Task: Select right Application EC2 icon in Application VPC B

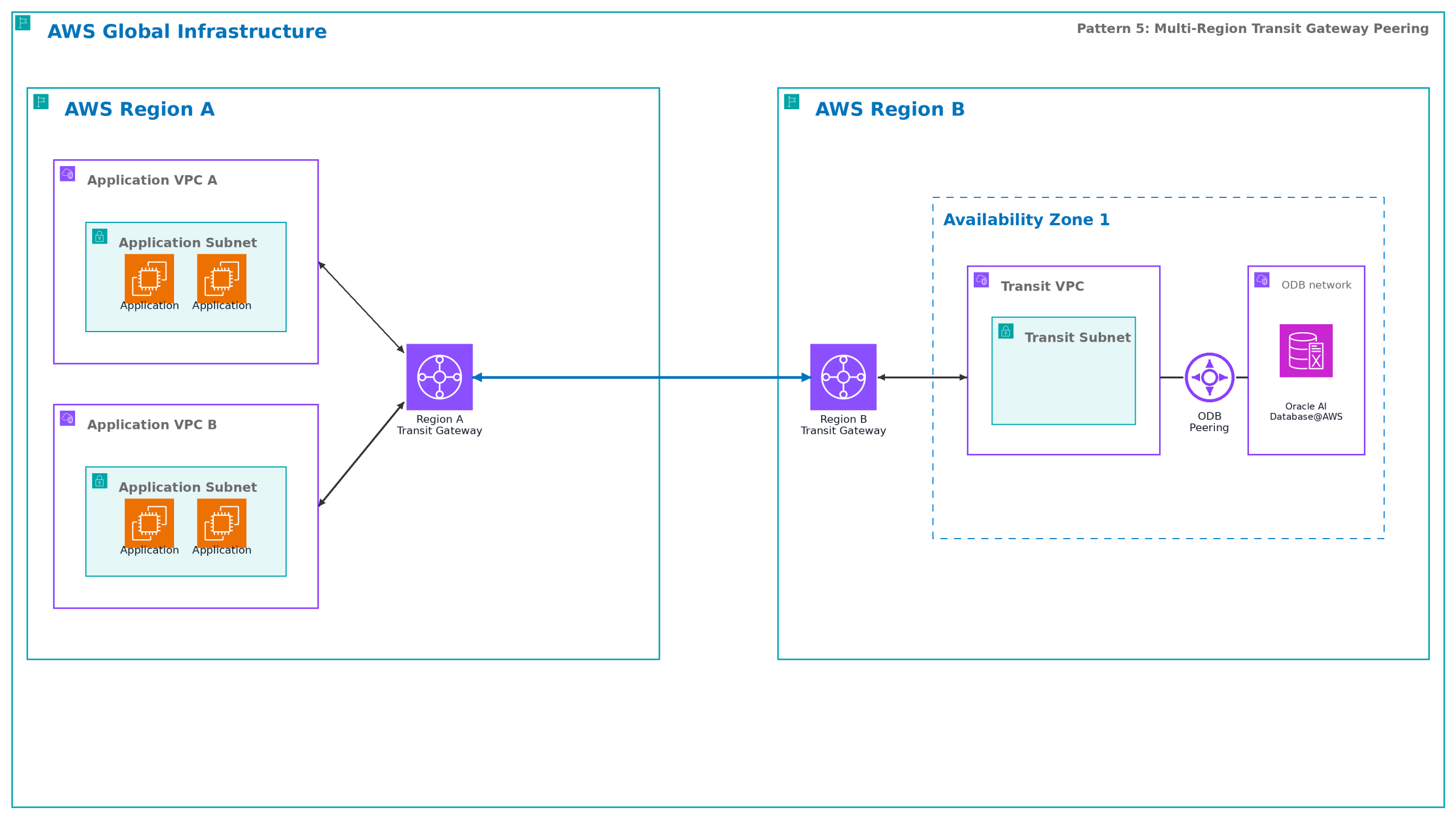Action: point(221,523)
